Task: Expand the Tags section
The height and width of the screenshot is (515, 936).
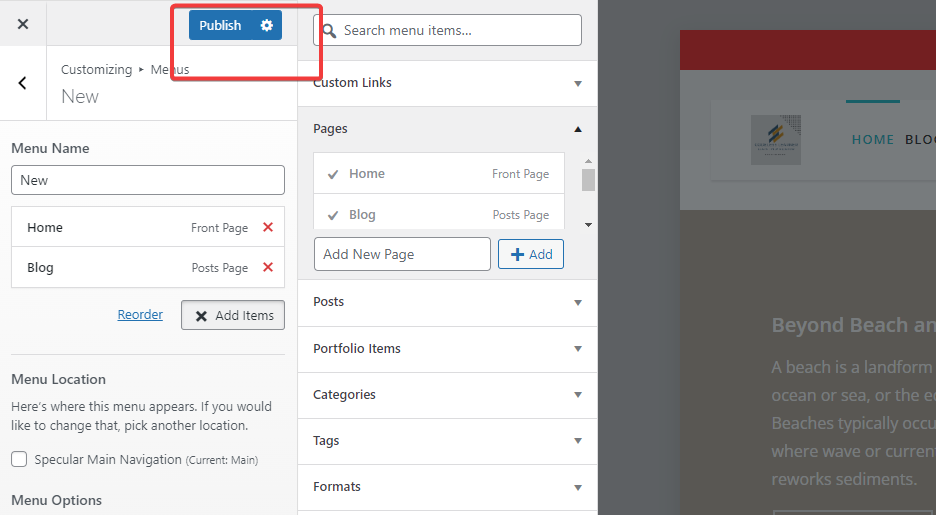Action: (x=447, y=441)
